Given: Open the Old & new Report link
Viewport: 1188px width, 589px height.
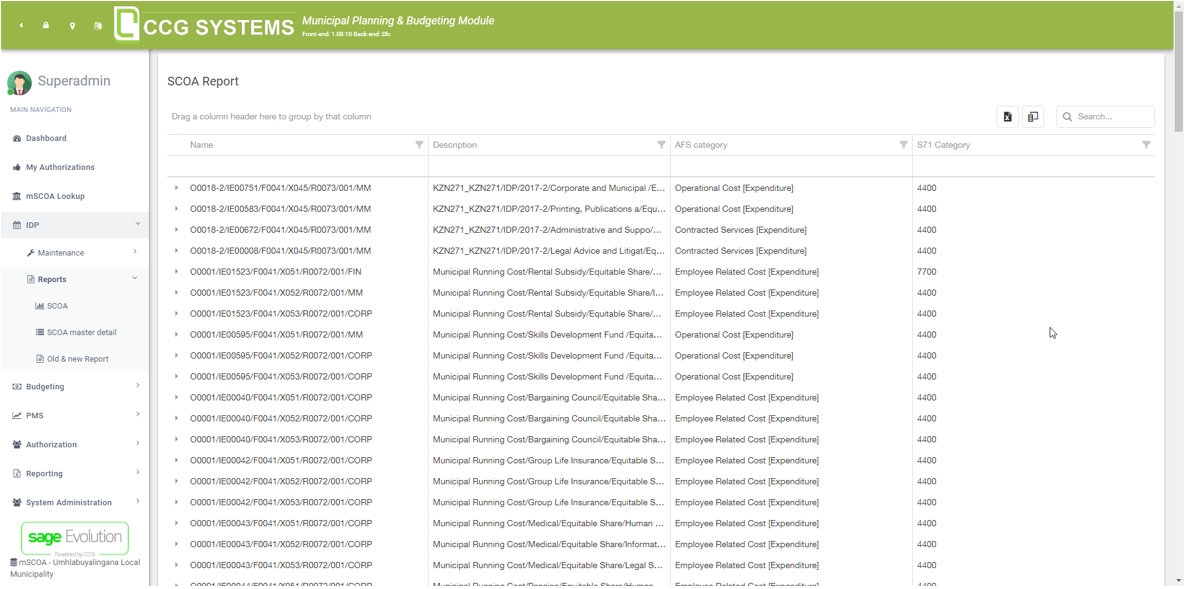Looking at the screenshot, I should (77, 359).
